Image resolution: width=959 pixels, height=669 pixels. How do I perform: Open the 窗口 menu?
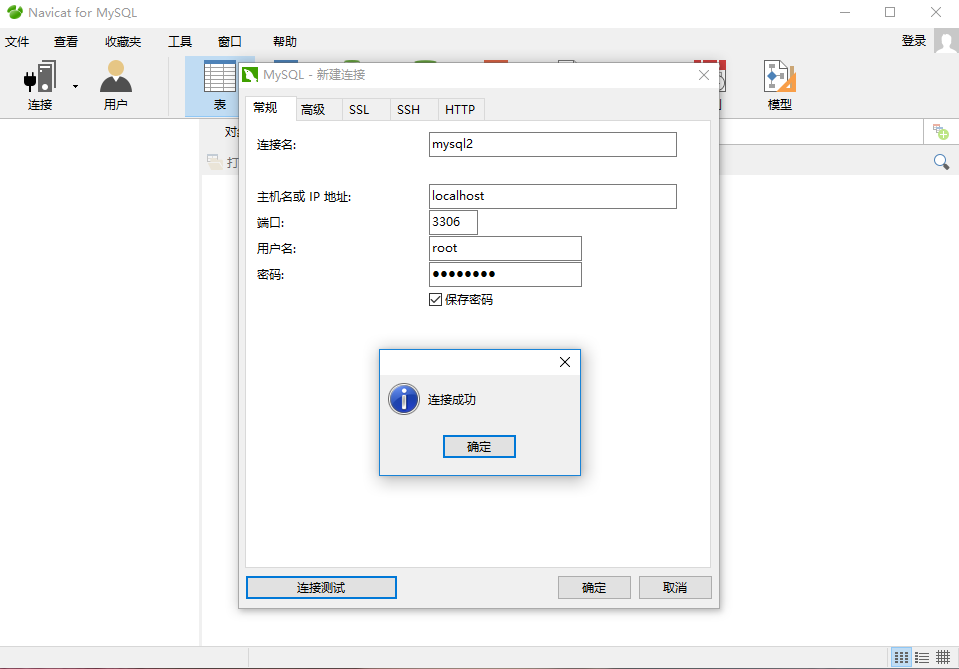pos(229,42)
